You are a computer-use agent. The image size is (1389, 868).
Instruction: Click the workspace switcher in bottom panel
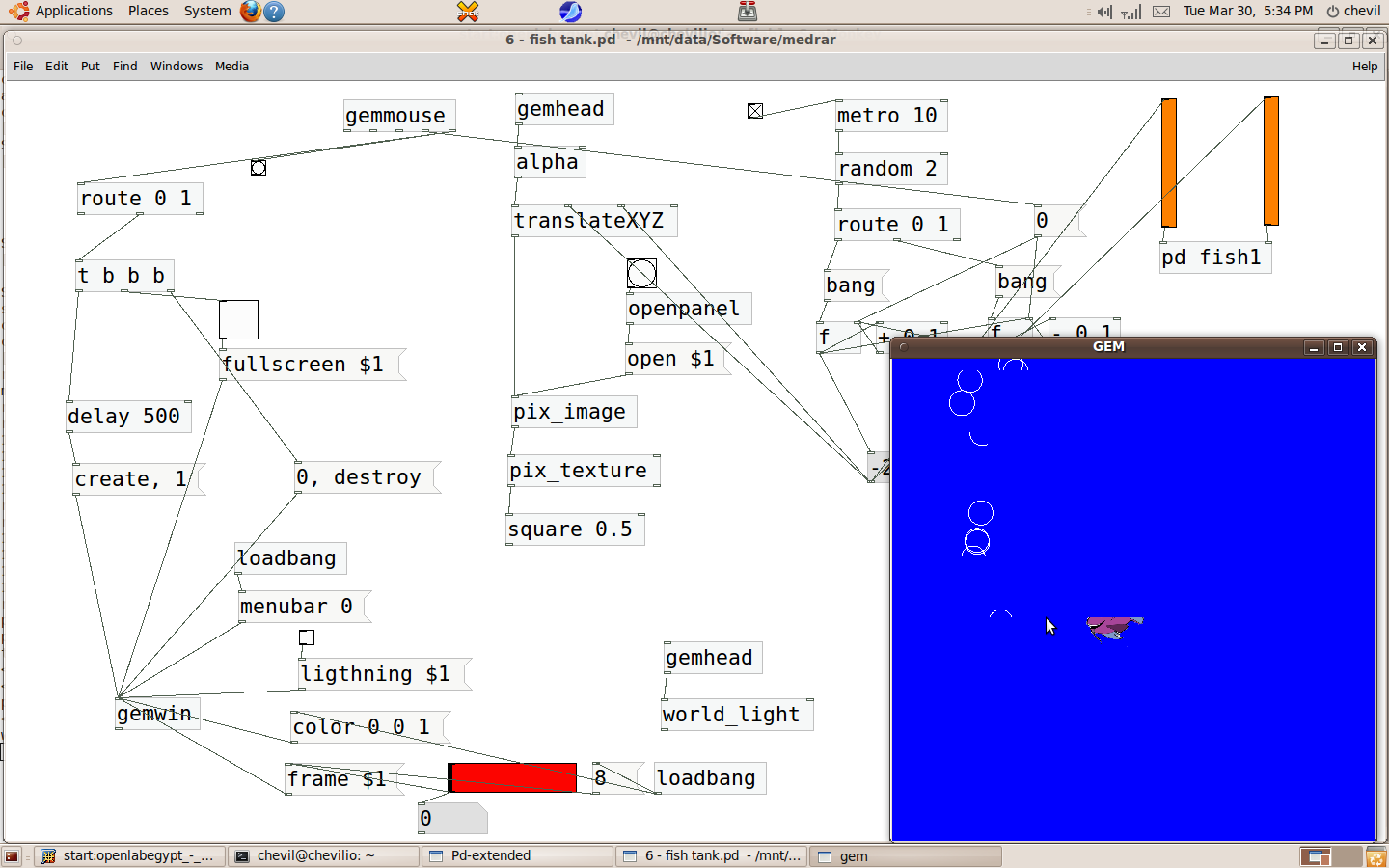tap(1329, 855)
